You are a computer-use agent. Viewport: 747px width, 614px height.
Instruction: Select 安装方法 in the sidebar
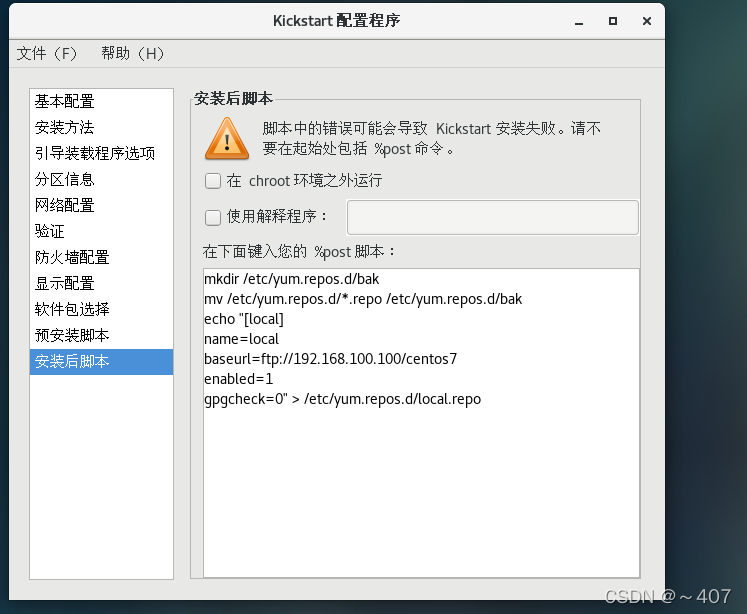tap(101, 127)
